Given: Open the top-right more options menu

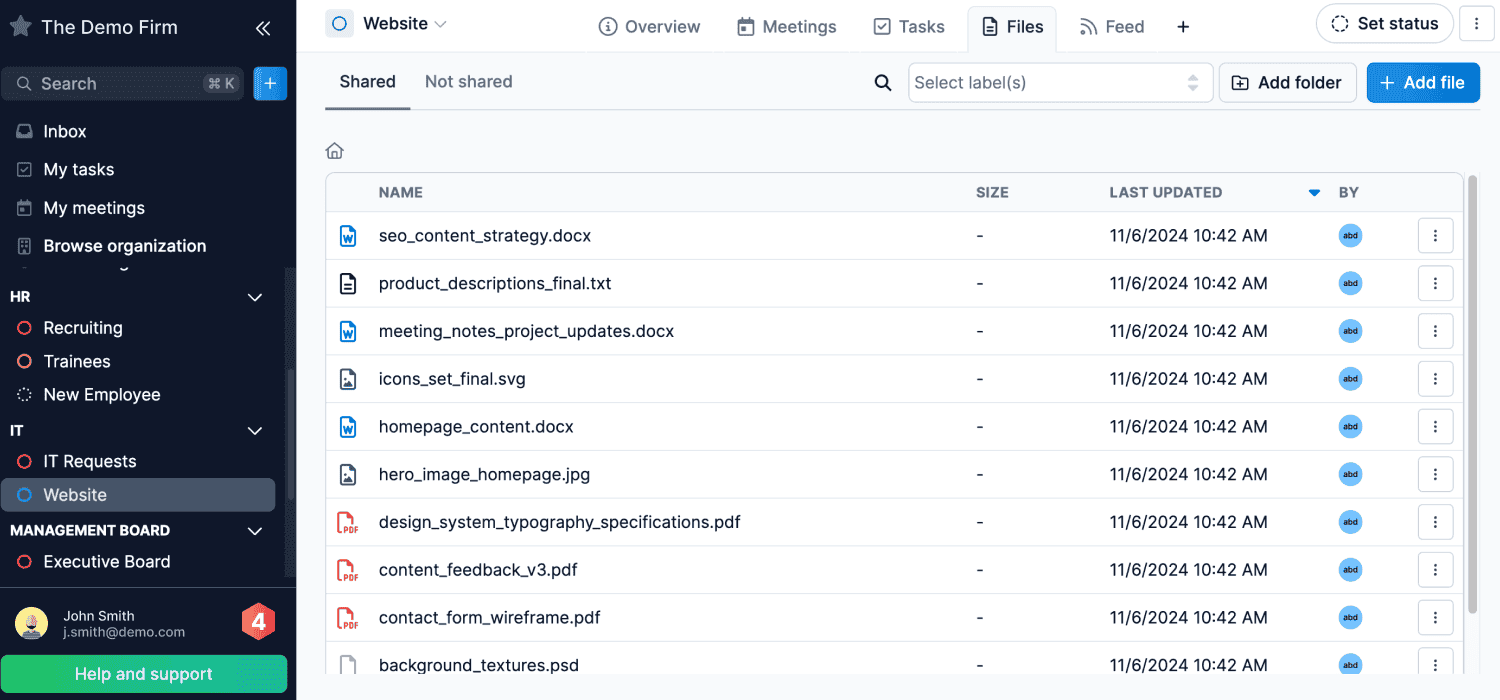Looking at the screenshot, I should point(1476,24).
